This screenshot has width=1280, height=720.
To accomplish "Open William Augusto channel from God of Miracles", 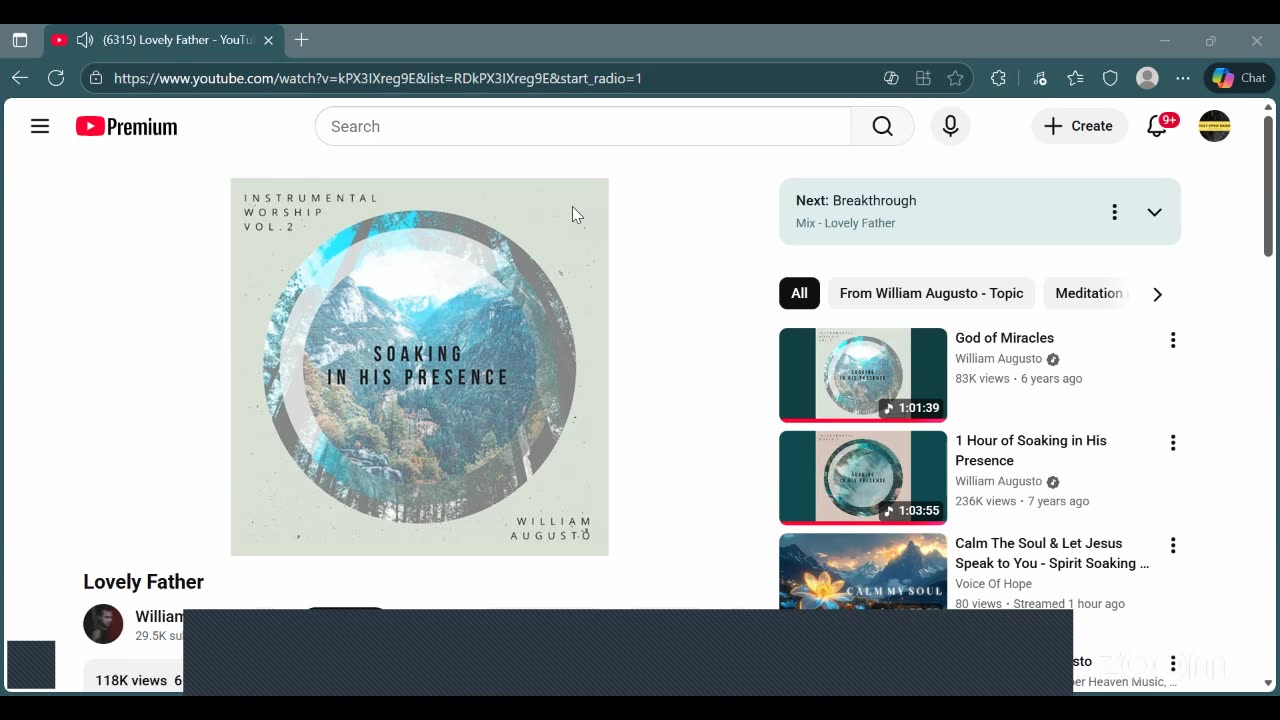I will coord(998,358).
